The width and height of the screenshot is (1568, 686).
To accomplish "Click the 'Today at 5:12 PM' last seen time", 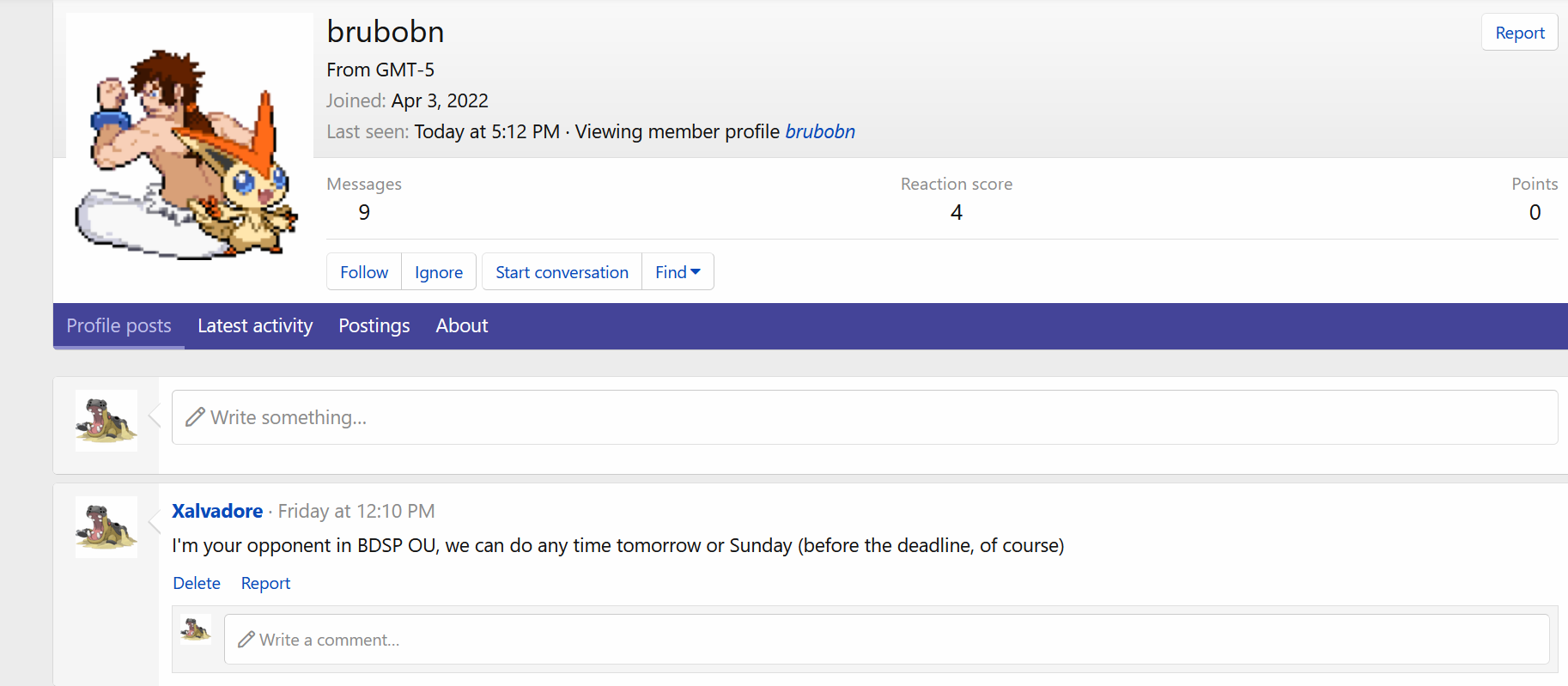I will 487,131.
